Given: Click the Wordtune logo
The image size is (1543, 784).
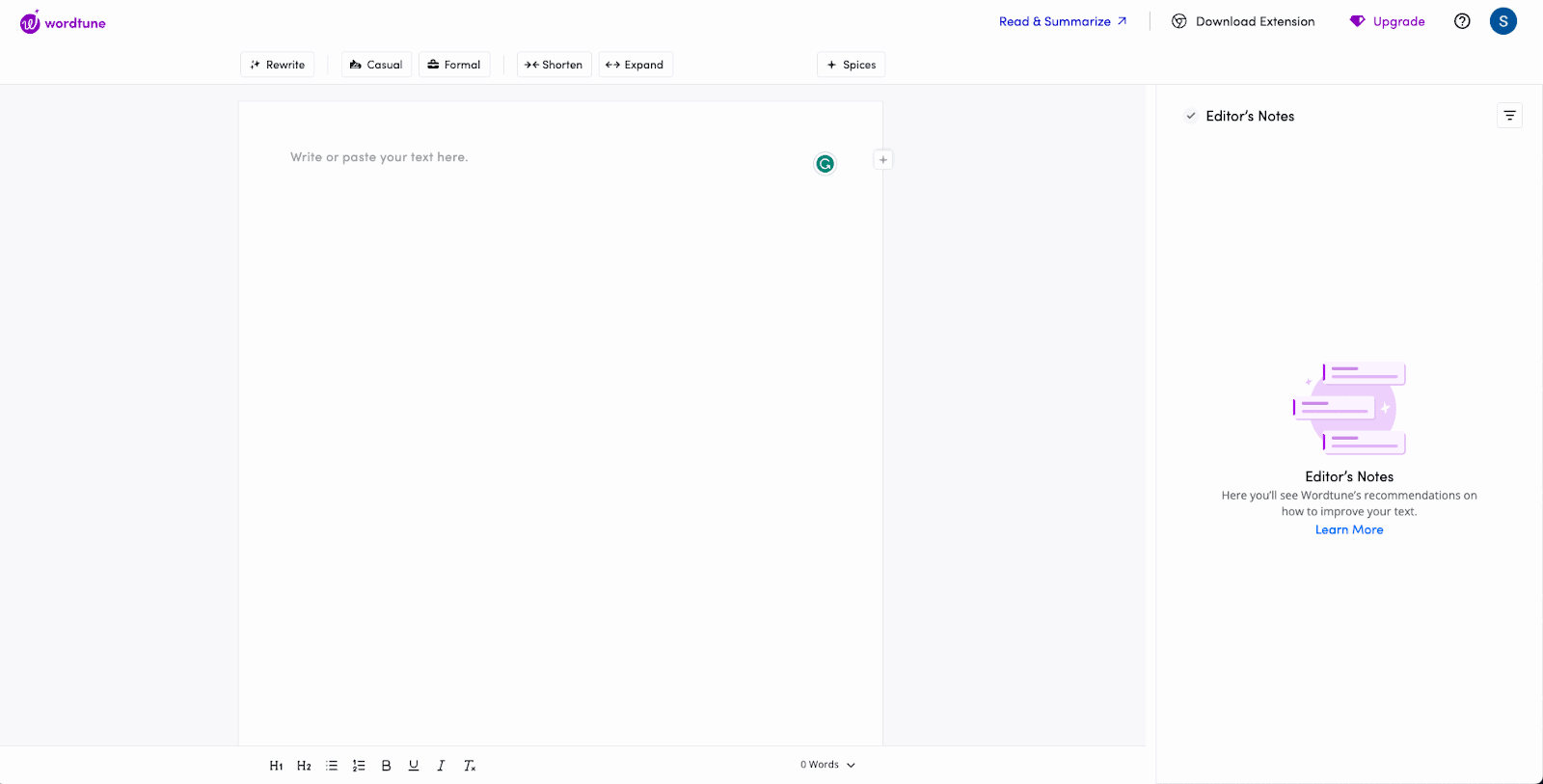Looking at the screenshot, I should click(63, 22).
